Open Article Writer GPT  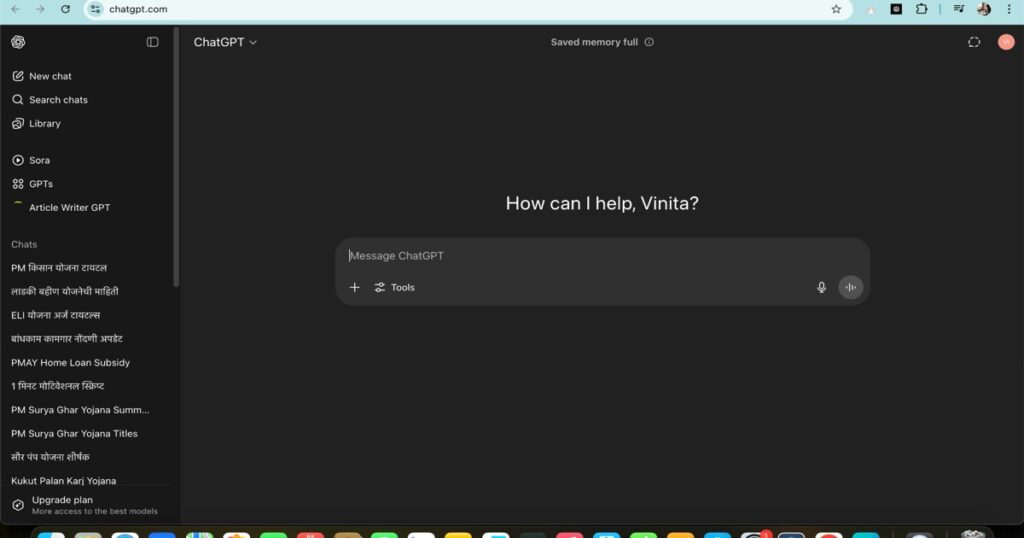tap(61, 207)
